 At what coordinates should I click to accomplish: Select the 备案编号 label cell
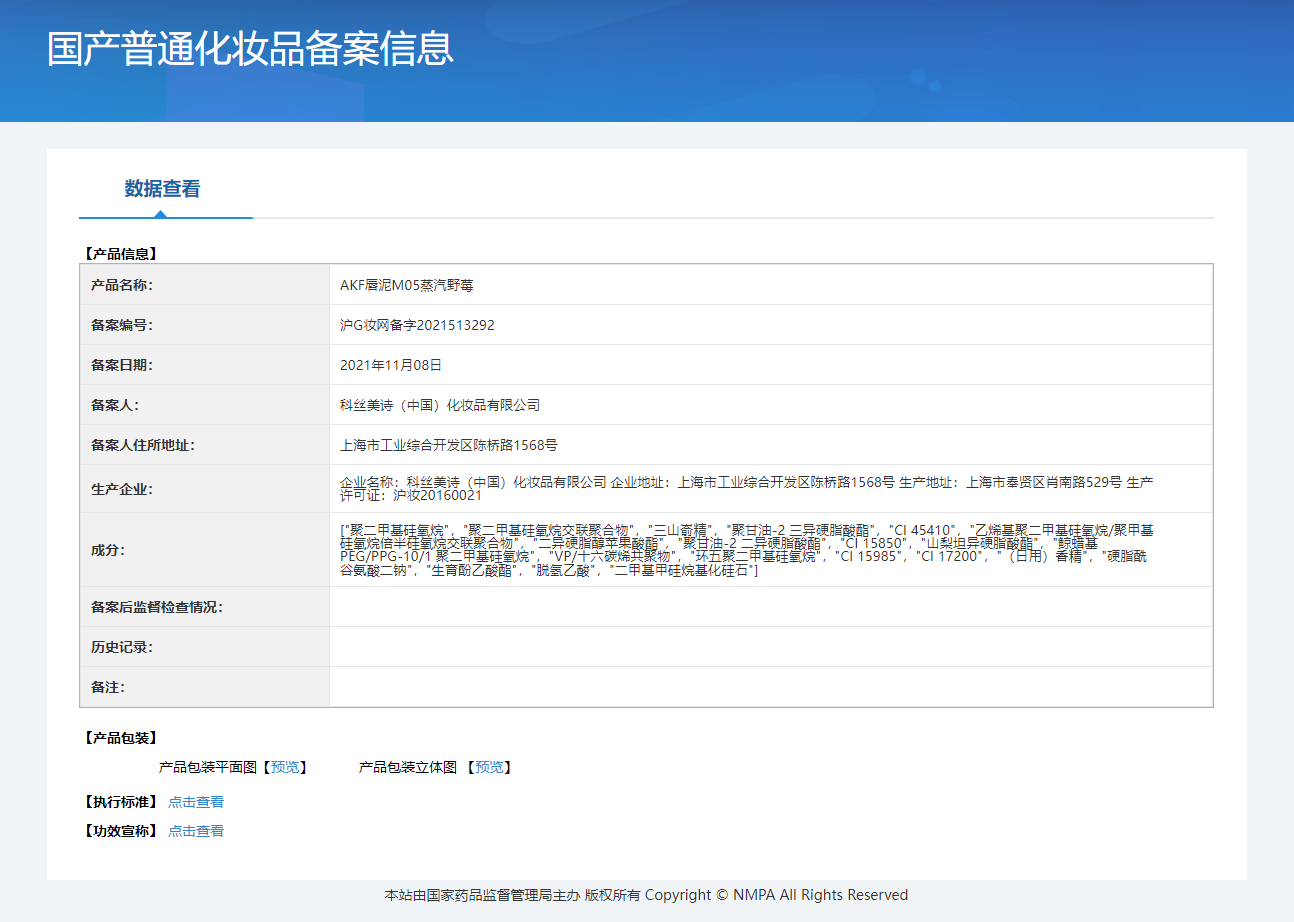tap(205, 325)
